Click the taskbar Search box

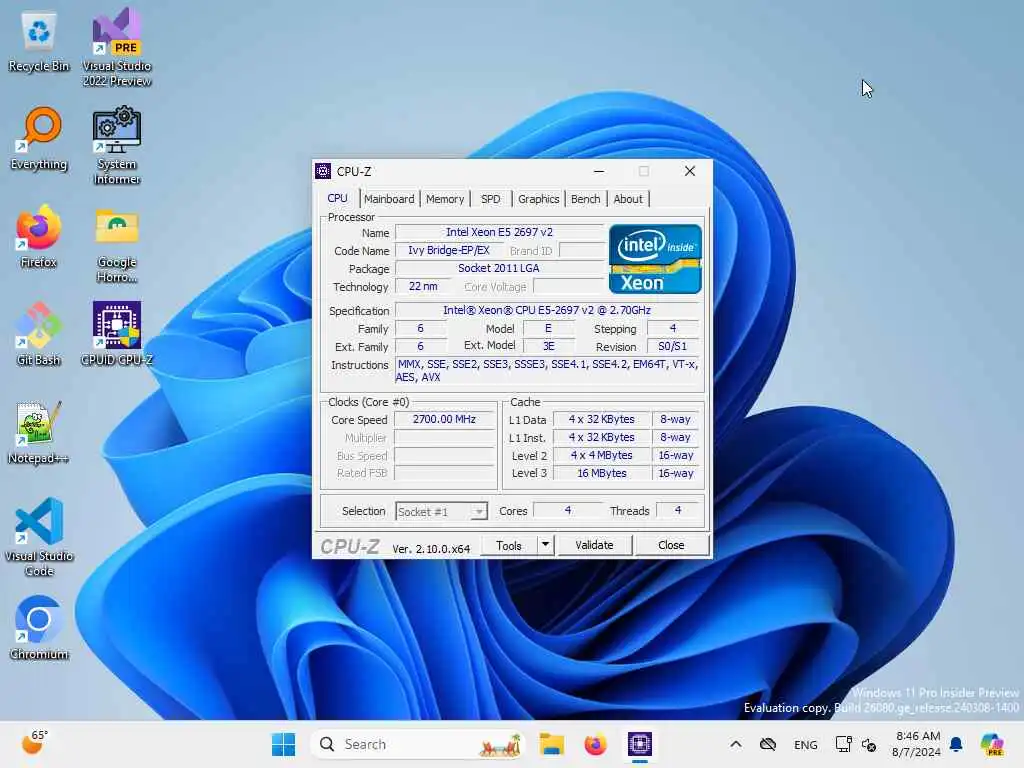point(418,744)
